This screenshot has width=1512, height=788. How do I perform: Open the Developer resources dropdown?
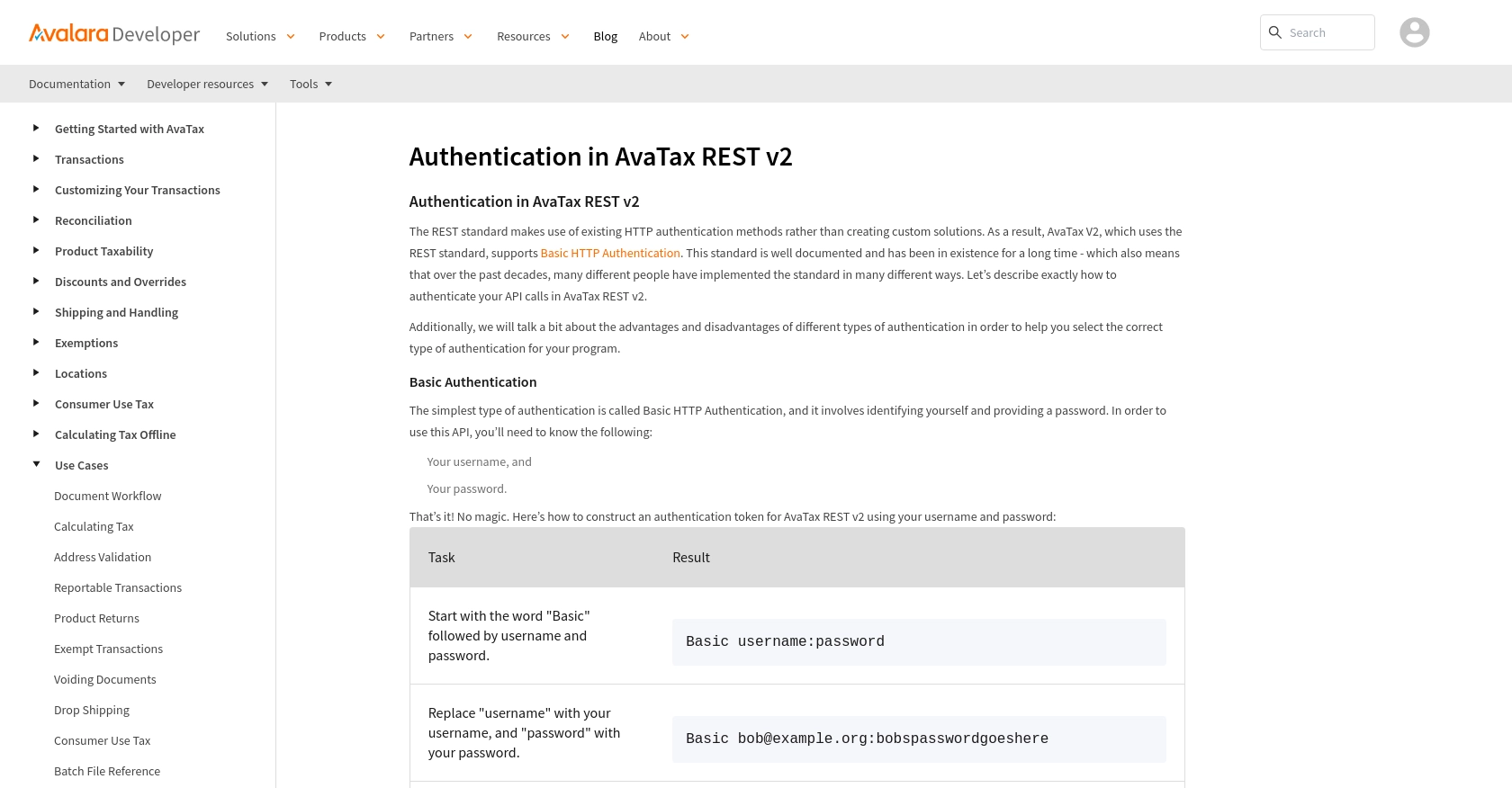[207, 84]
